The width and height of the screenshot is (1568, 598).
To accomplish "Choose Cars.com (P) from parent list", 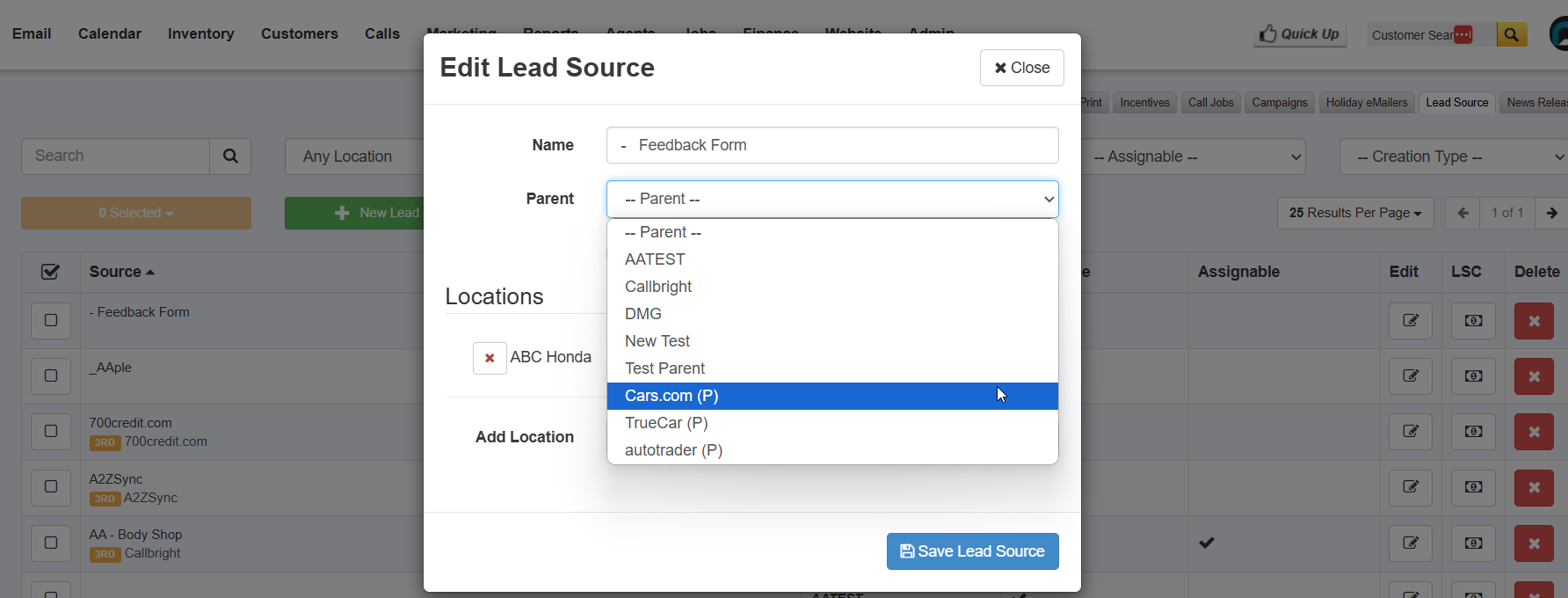I will pyautogui.click(x=832, y=396).
